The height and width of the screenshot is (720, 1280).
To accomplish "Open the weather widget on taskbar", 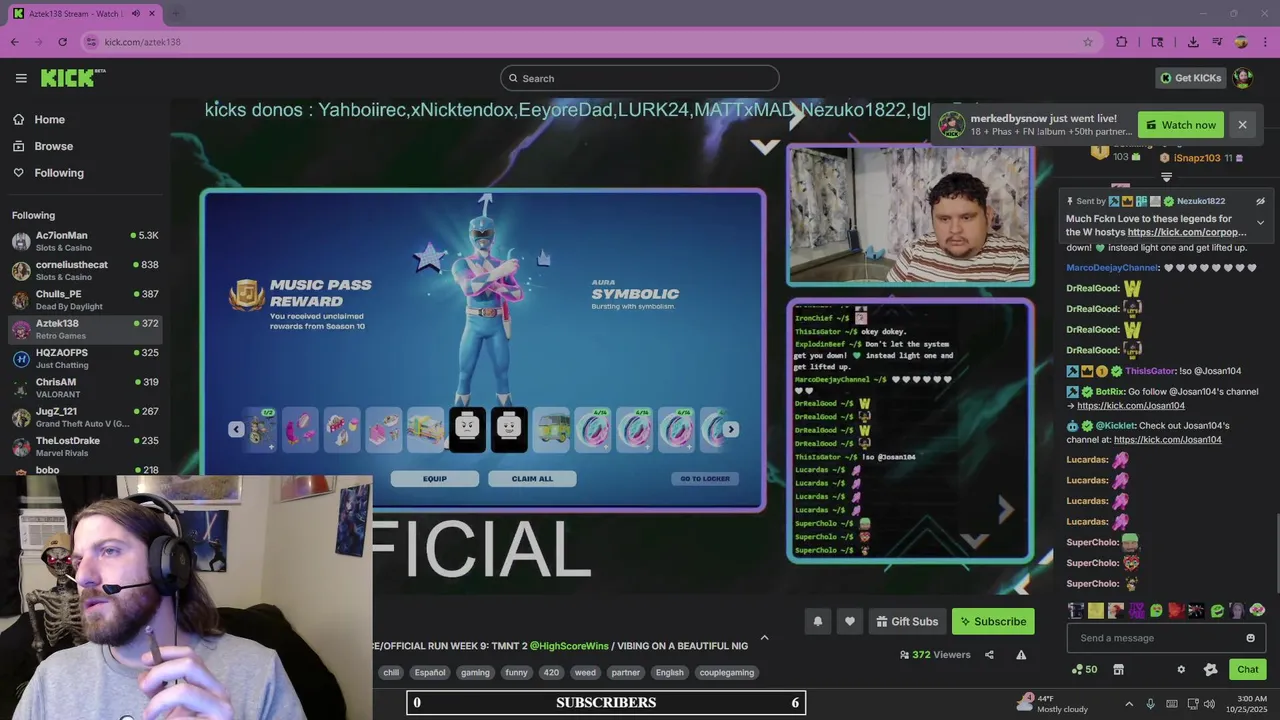I will [1053, 704].
